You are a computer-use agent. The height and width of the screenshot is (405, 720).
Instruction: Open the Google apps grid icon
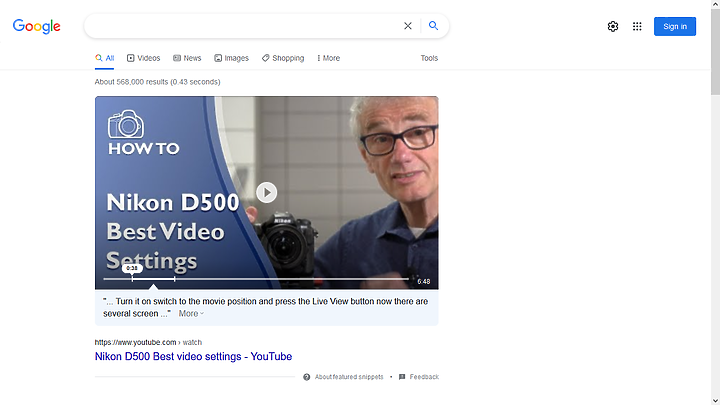[x=637, y=26]
